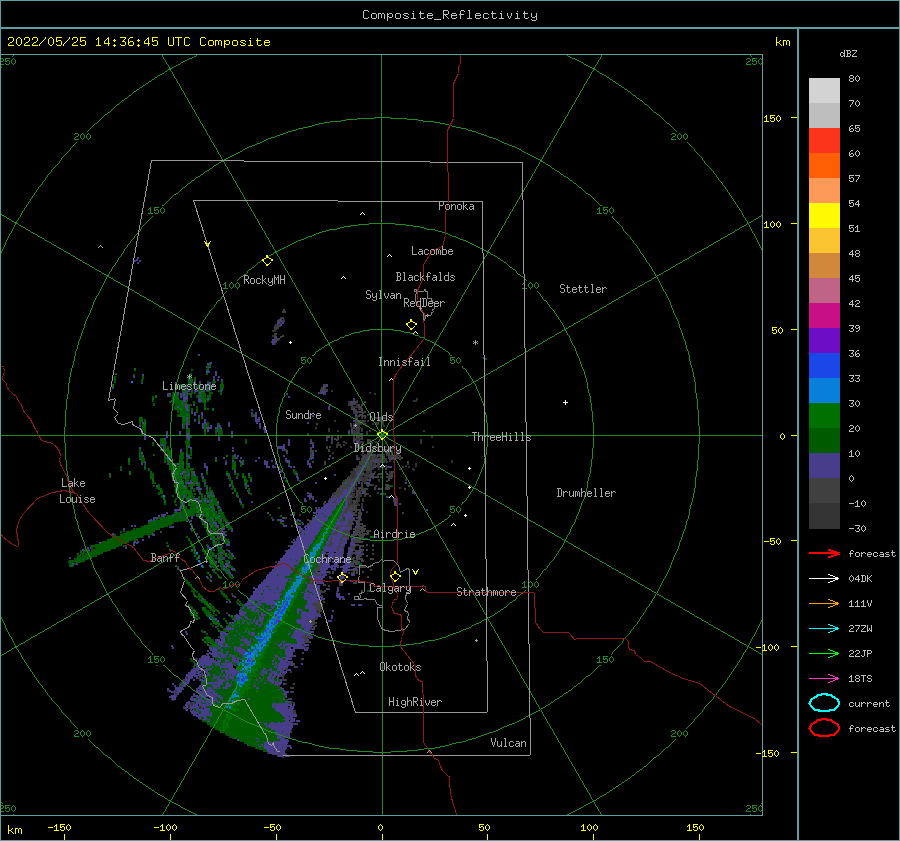
Task: Click the Lacombe town label
Action: pyautogui.click(x=432, y=251)
